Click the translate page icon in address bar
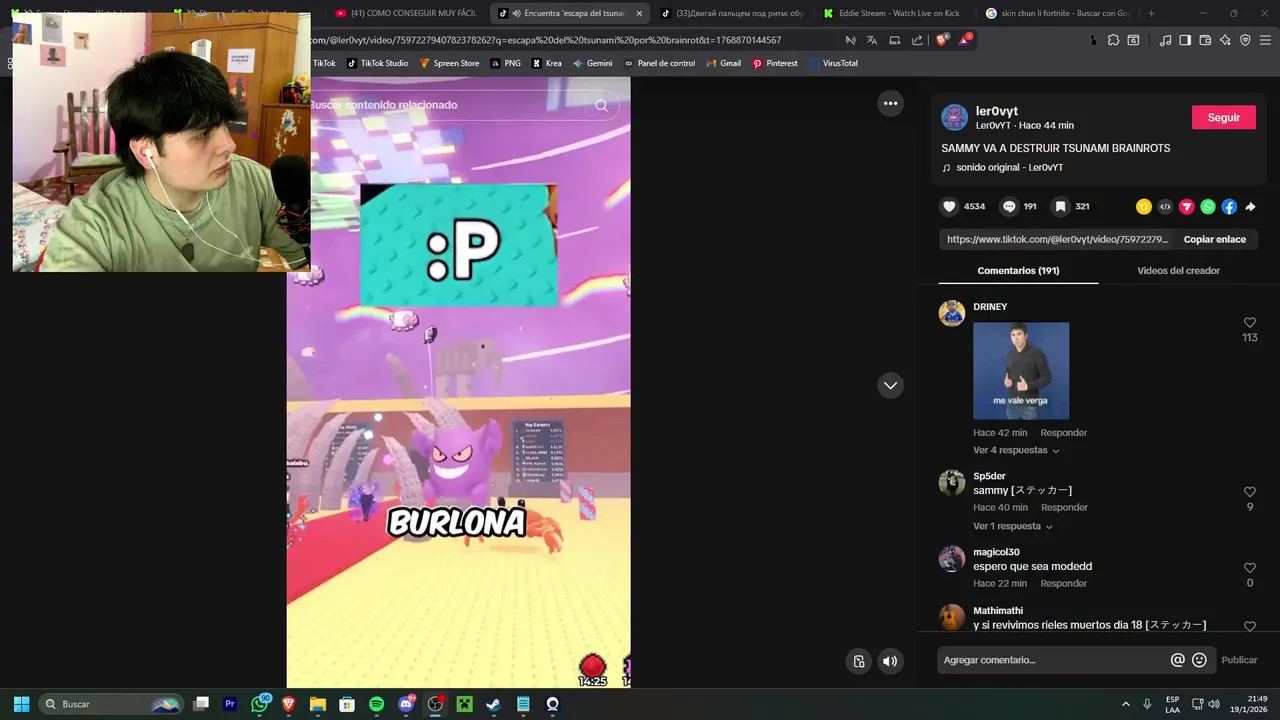Image resolution: width=1280 pixels, height=720 pixels. 872,40
